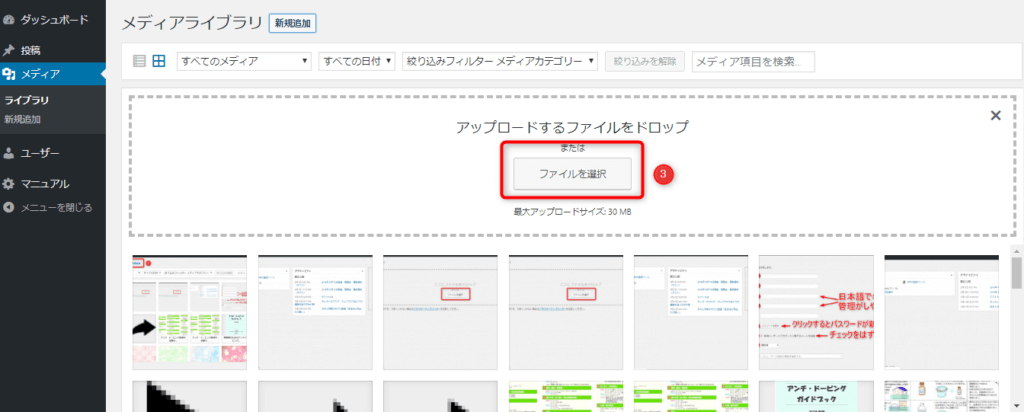Click the Manual gear icon
Viewport: 1024px width, 412px height.
pos(9,184)
